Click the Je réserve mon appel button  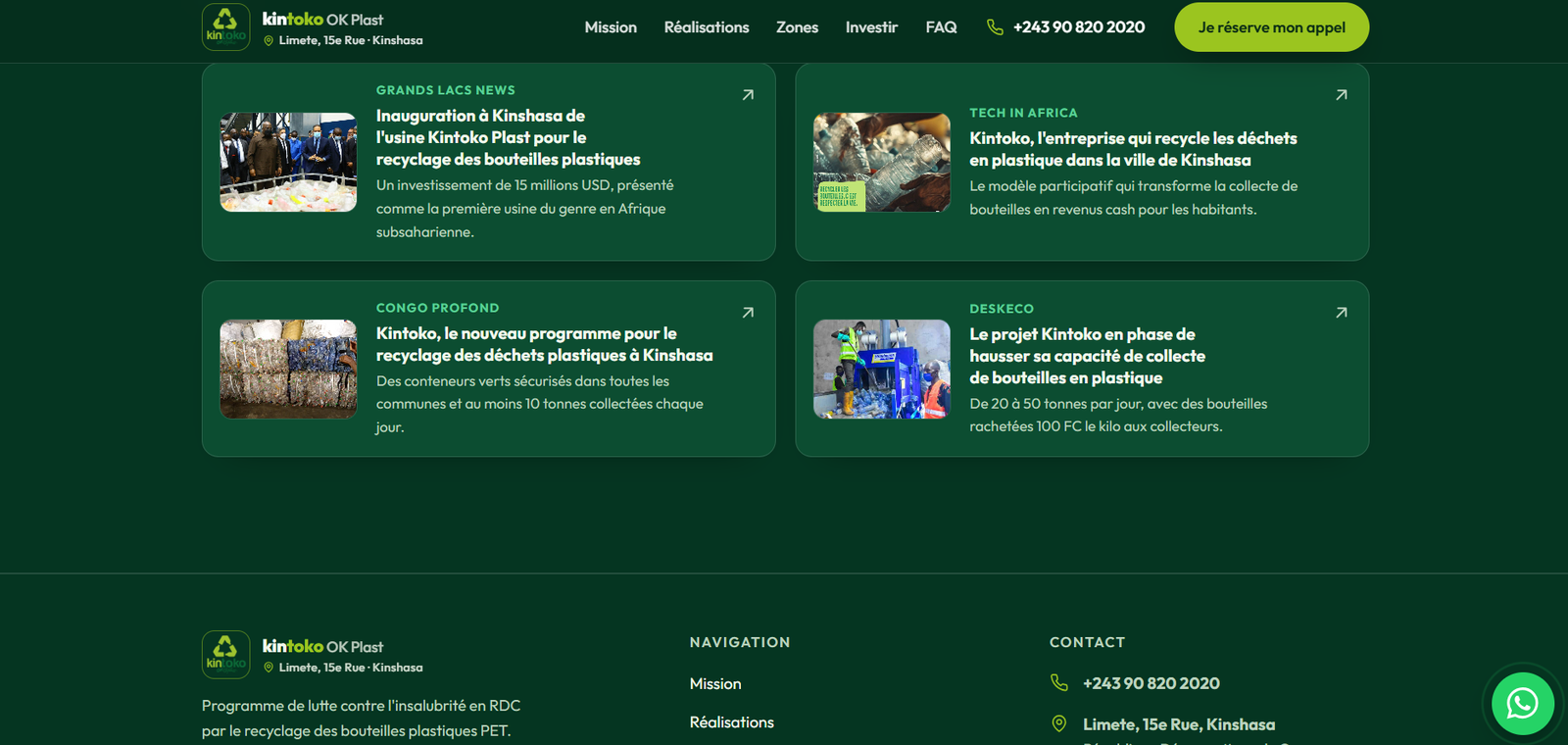click(1271, 27)
